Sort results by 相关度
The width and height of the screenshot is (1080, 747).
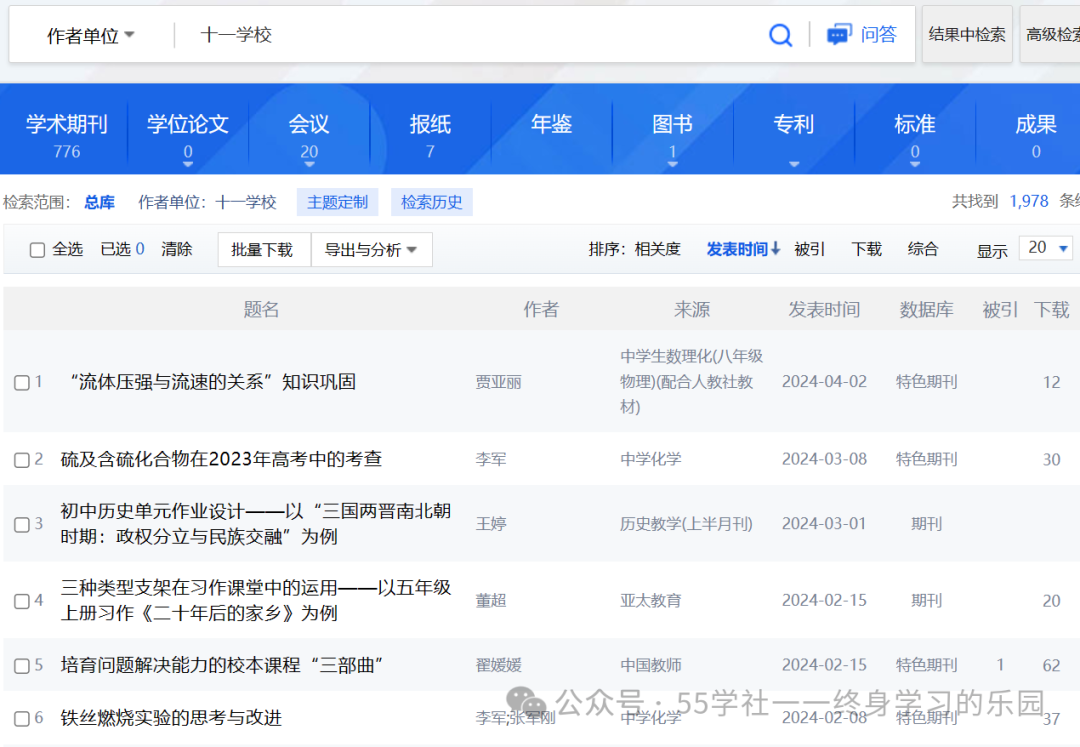click(x=657, y=249)
